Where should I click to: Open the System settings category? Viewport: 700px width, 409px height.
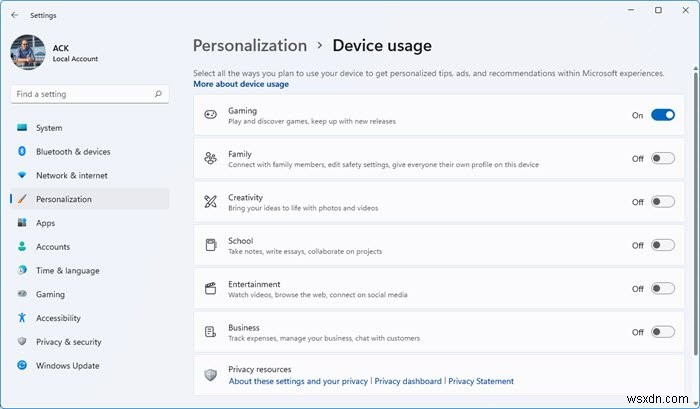pos(49,128)
